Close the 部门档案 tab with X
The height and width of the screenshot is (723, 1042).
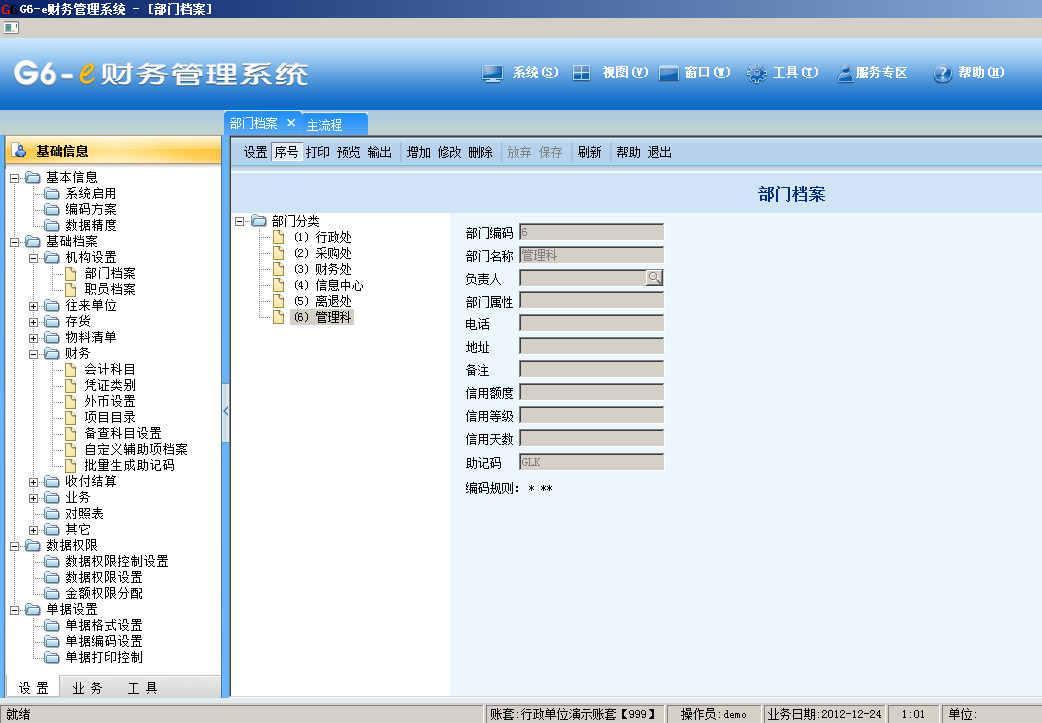(291, 123)
